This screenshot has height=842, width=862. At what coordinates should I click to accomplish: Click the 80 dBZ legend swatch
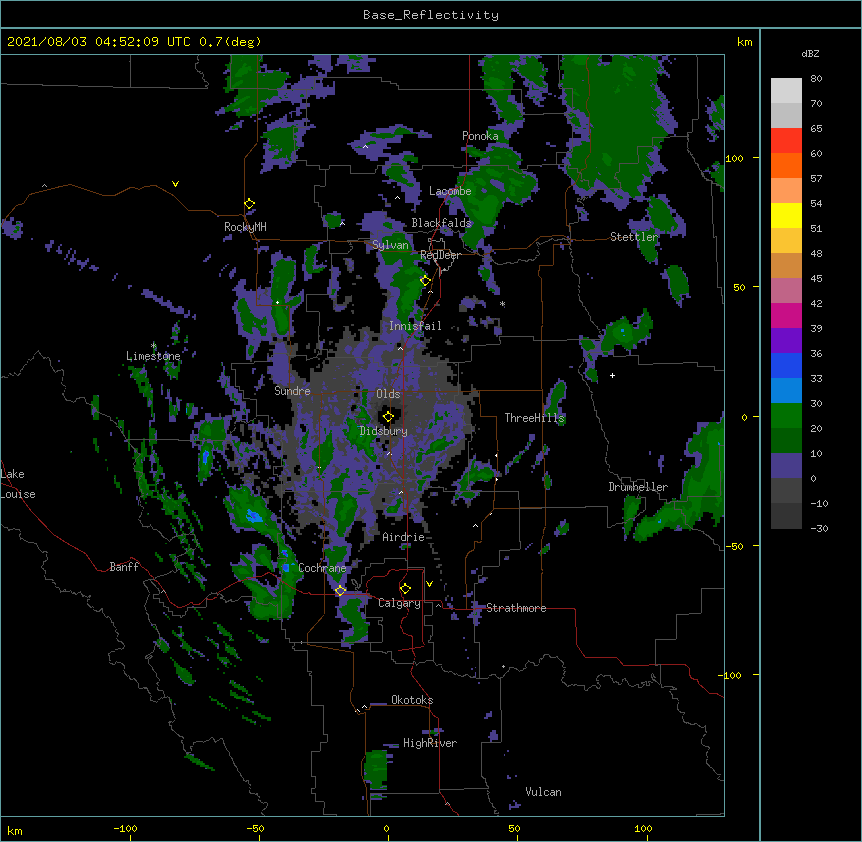click(786, 91)
